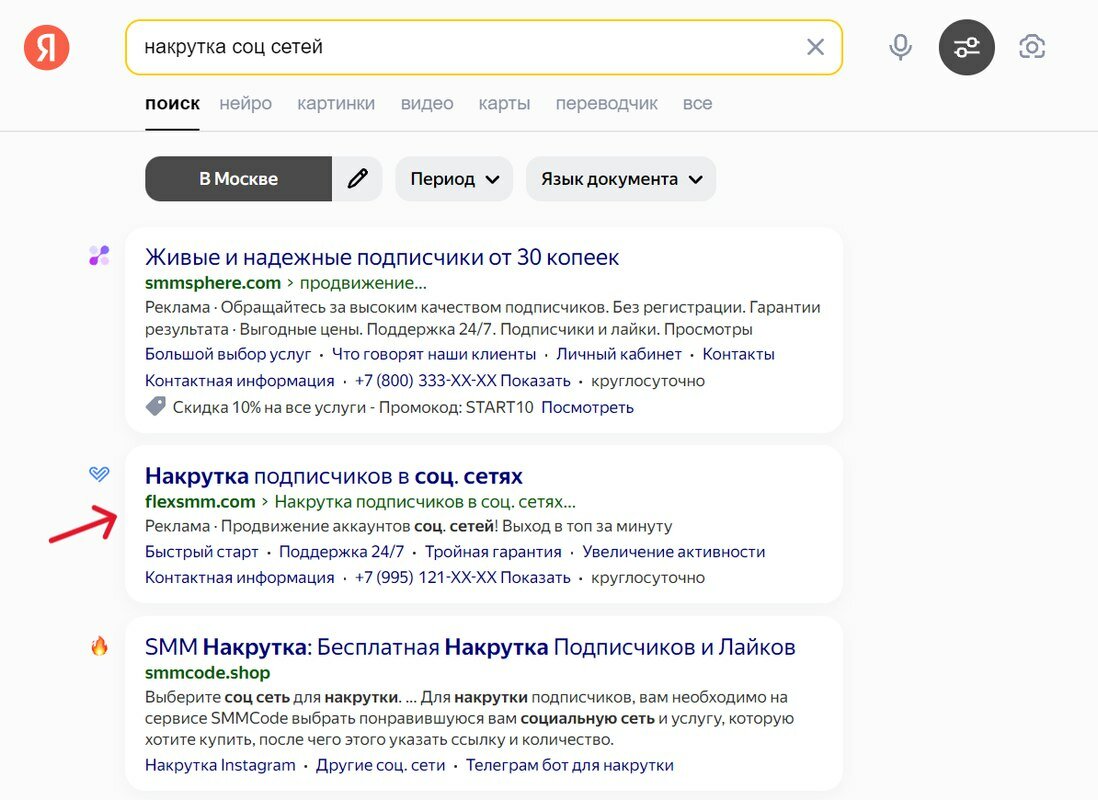Click the flexsmm heart favicon

pos(99,474)
